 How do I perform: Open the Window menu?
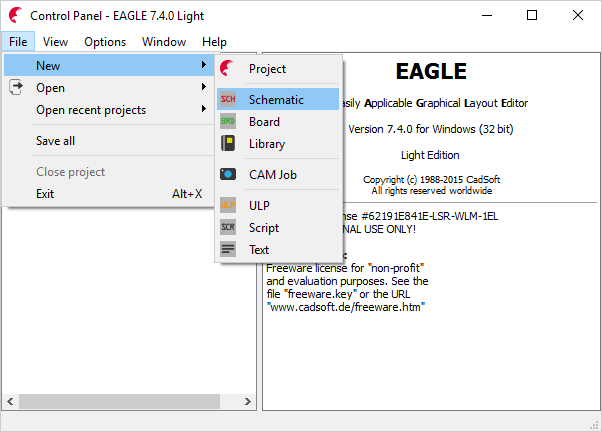[x=164, y=42]
